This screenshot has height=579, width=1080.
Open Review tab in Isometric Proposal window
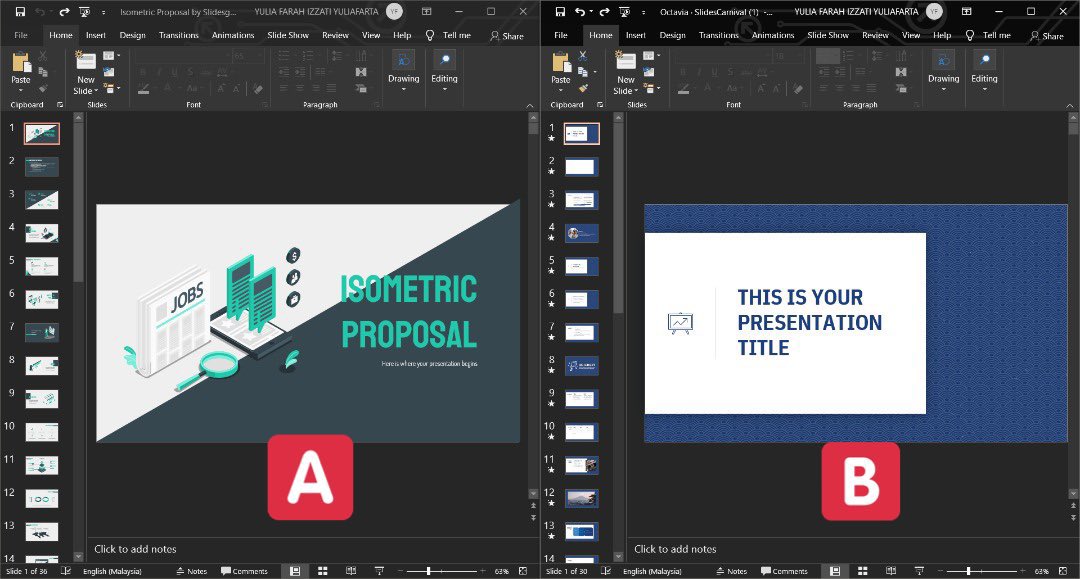point(335,35)
